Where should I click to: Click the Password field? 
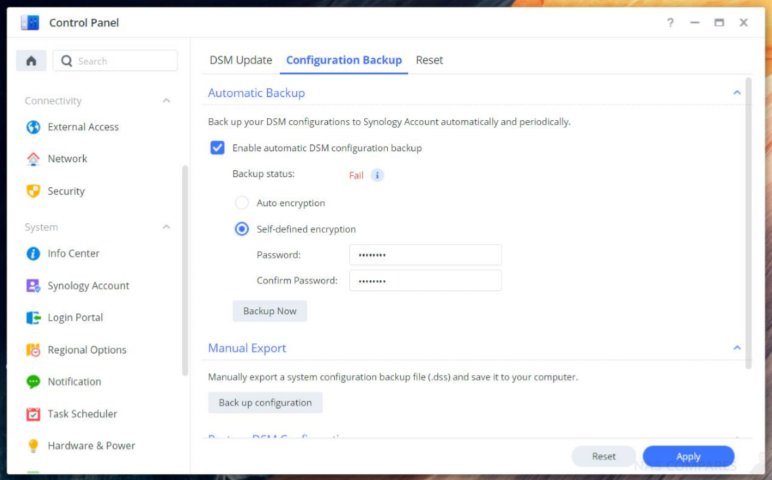pos(425,255)
